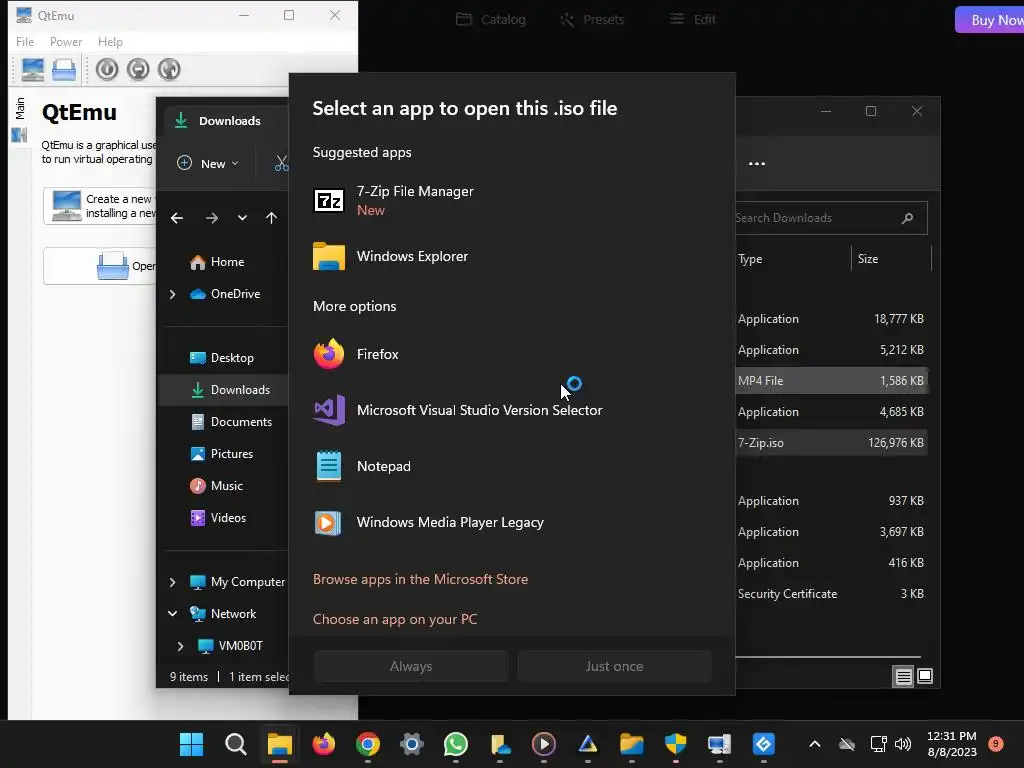Select Desktop in Explorer sidebar
The height and width of the screenshot is (768, 1024).
click(223, 358)
